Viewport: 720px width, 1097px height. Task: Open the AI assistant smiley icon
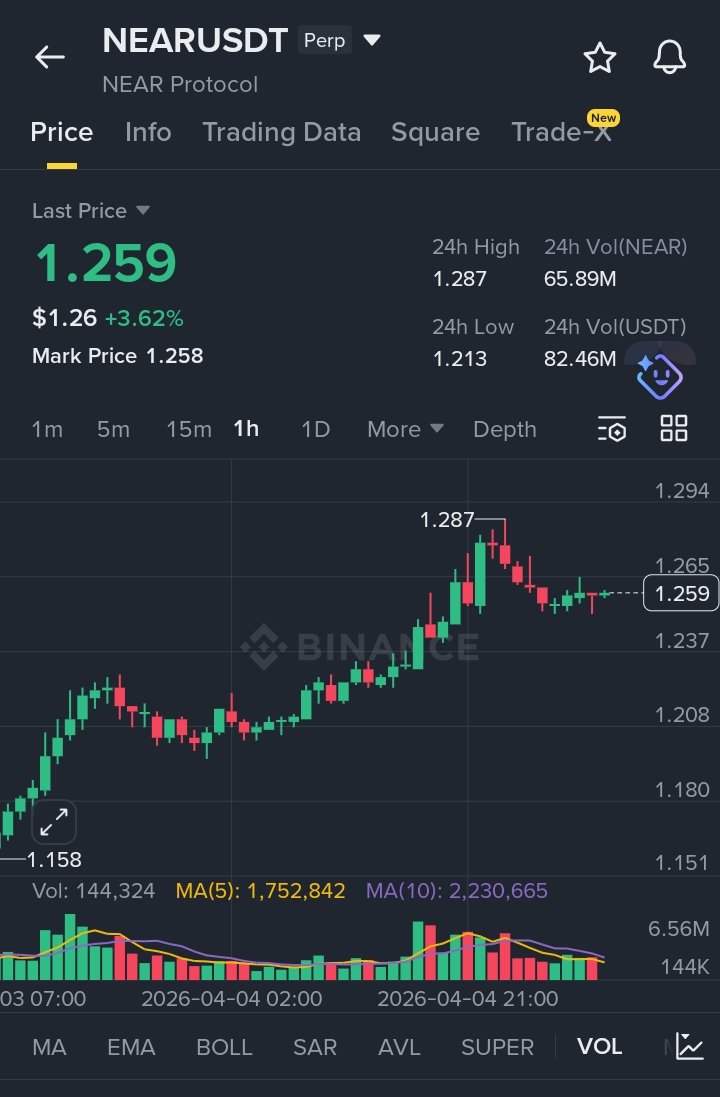click(659, 376)
